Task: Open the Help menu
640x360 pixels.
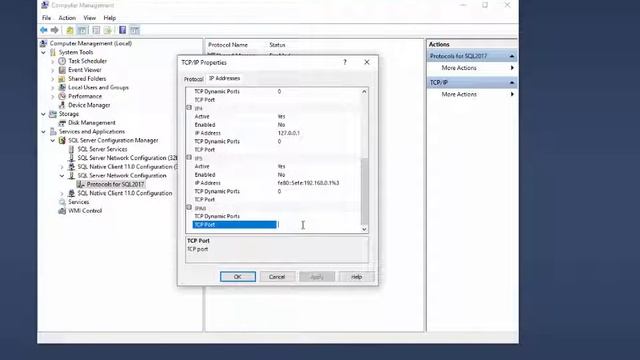Action: (109, 18)
